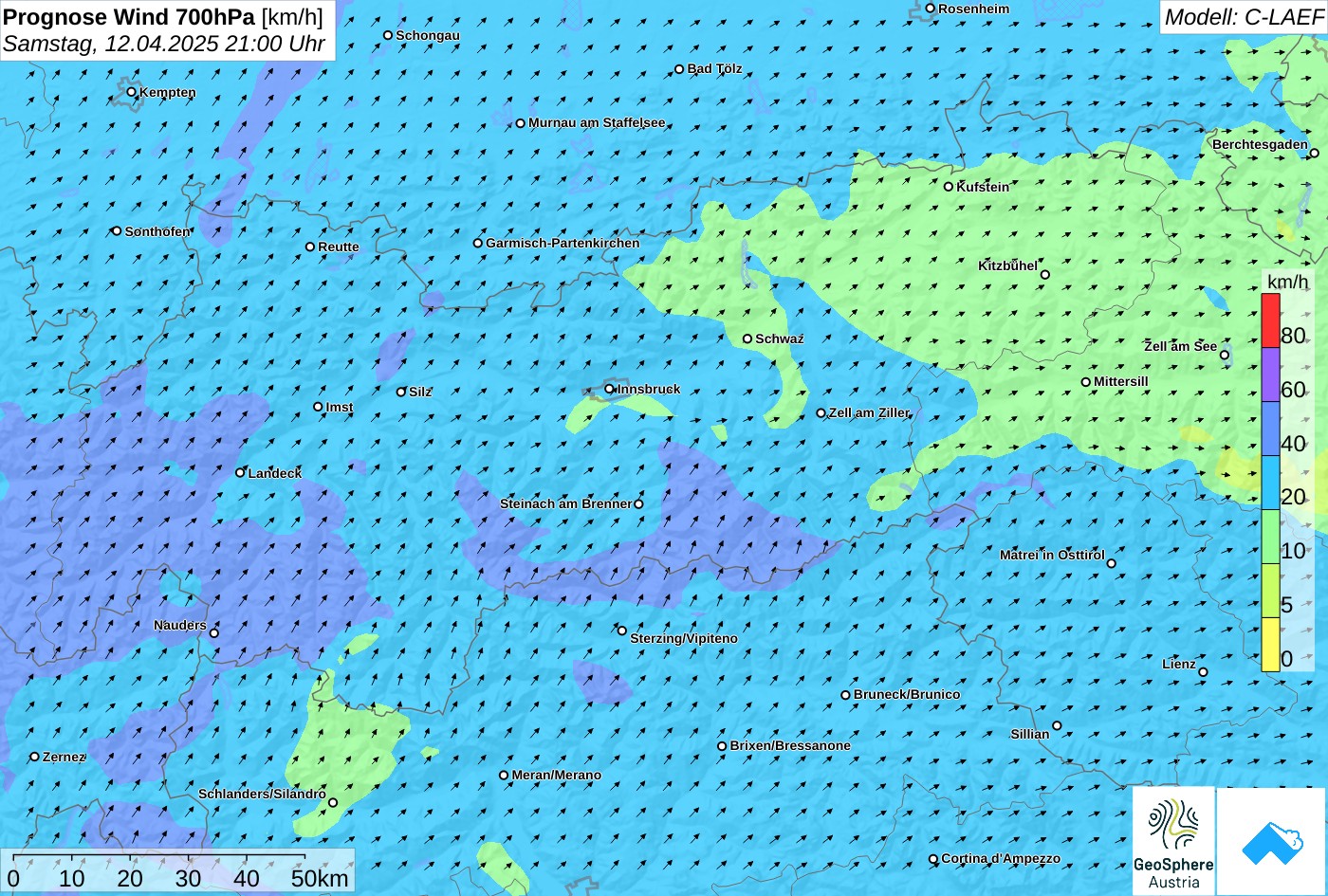This screenshot has height=896, width=1328.
Task: Click the 'Brixen/Bressanone' label
Action: (x=790, y=745)
